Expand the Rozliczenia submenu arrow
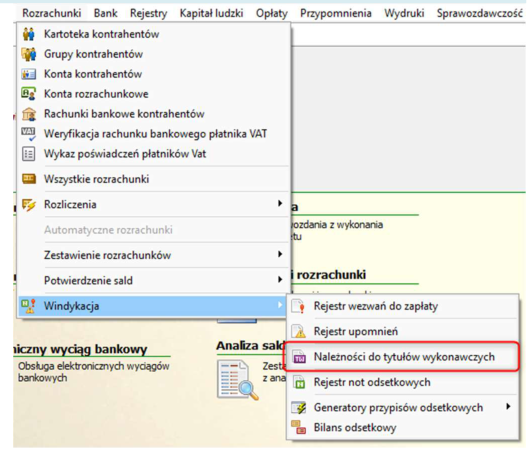Screen dimensions: 527x450 [280, 203]
